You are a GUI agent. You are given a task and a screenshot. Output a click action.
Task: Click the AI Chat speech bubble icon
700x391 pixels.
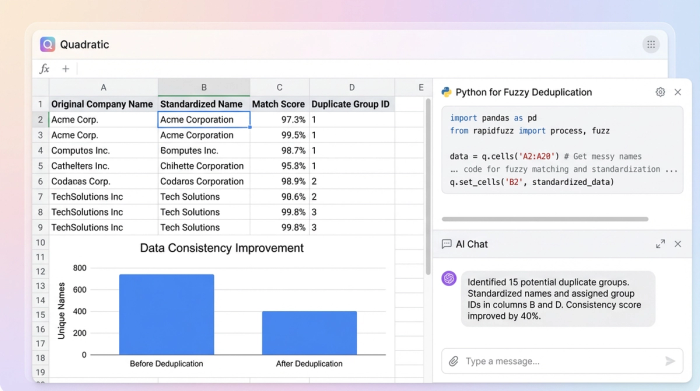(446, 244)
